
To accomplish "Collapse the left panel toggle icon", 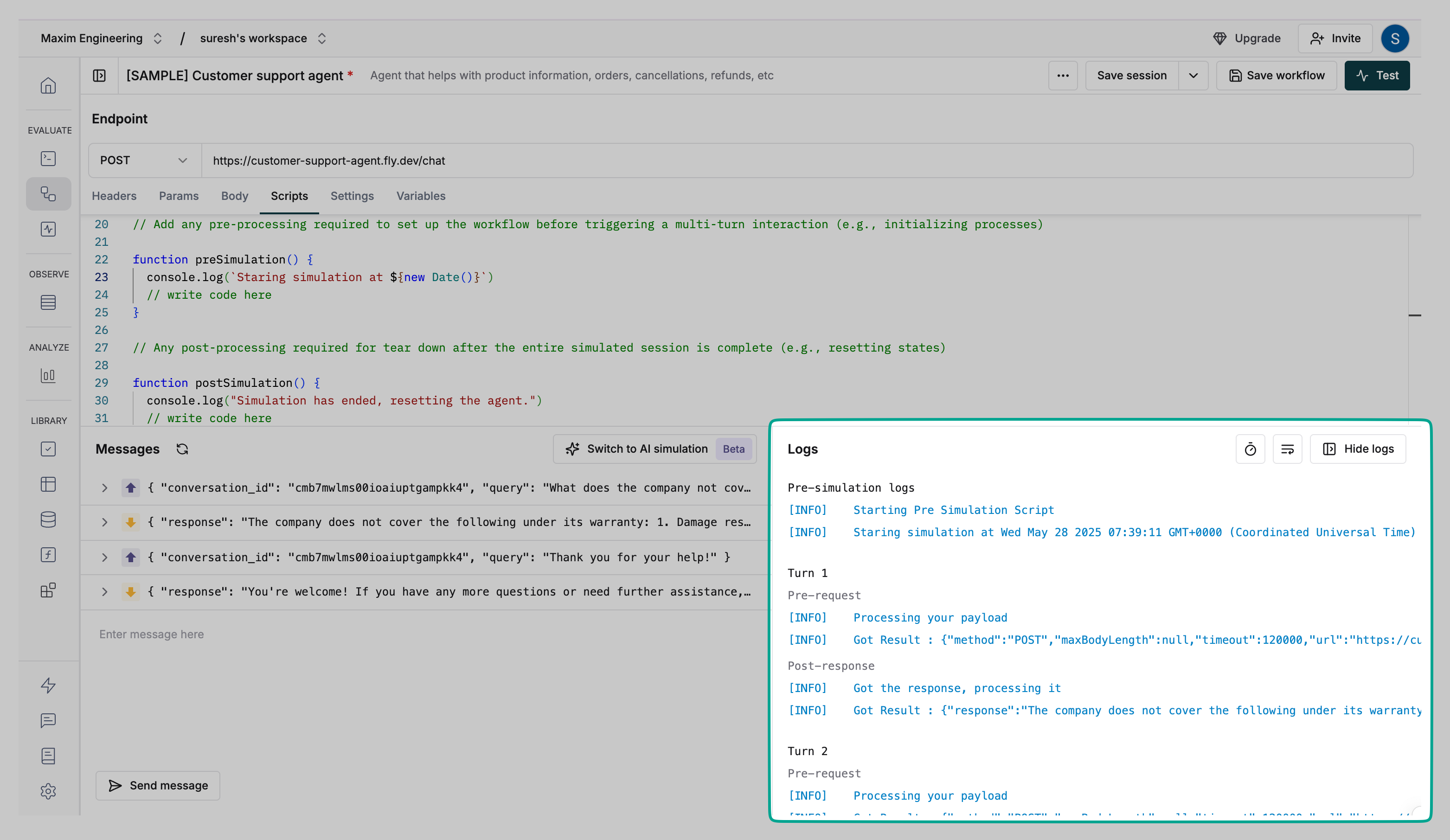I will click(99, 75).
